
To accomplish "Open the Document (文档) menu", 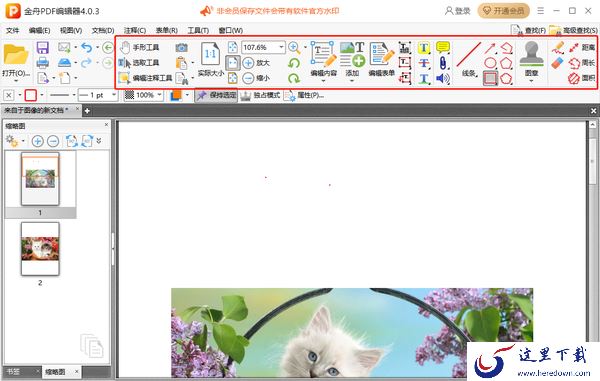I will tap(103, 30).
